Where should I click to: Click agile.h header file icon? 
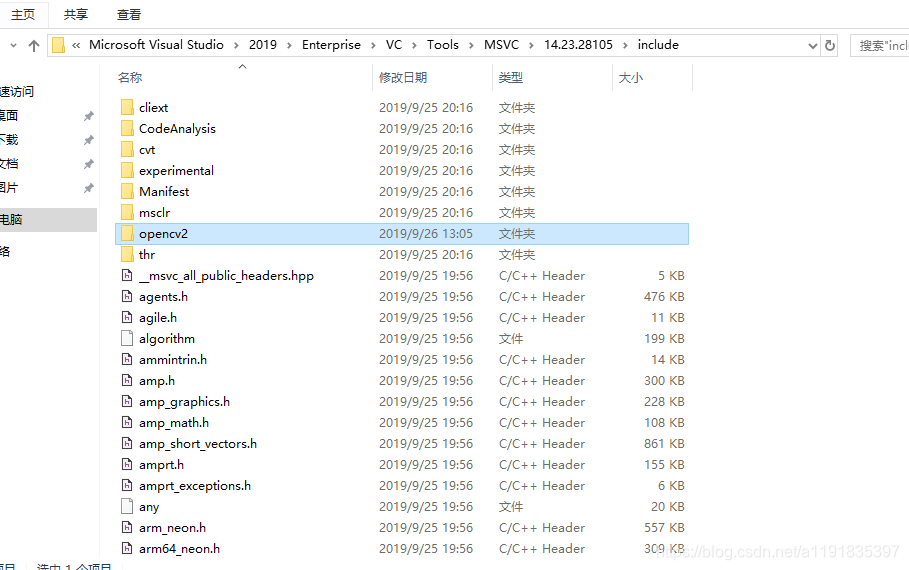tap(127, 317)
